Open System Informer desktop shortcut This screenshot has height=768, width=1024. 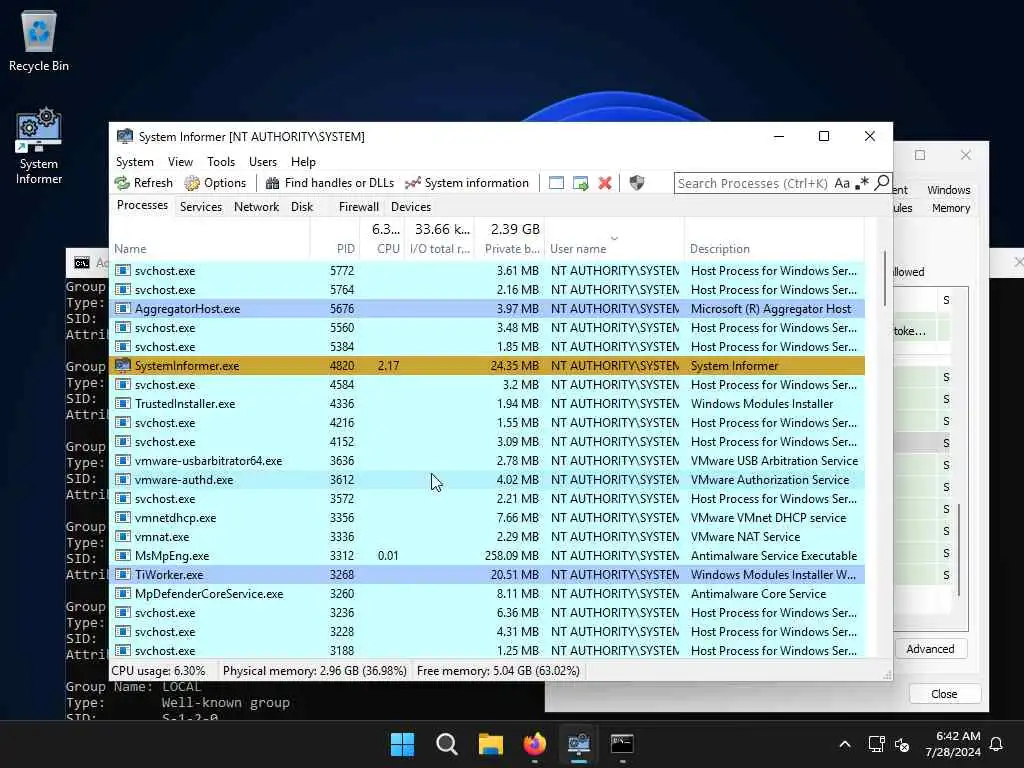click(39, 147)
